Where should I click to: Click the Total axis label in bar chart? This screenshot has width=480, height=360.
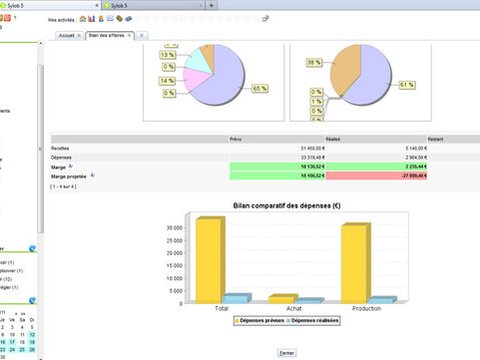[221, 308]
